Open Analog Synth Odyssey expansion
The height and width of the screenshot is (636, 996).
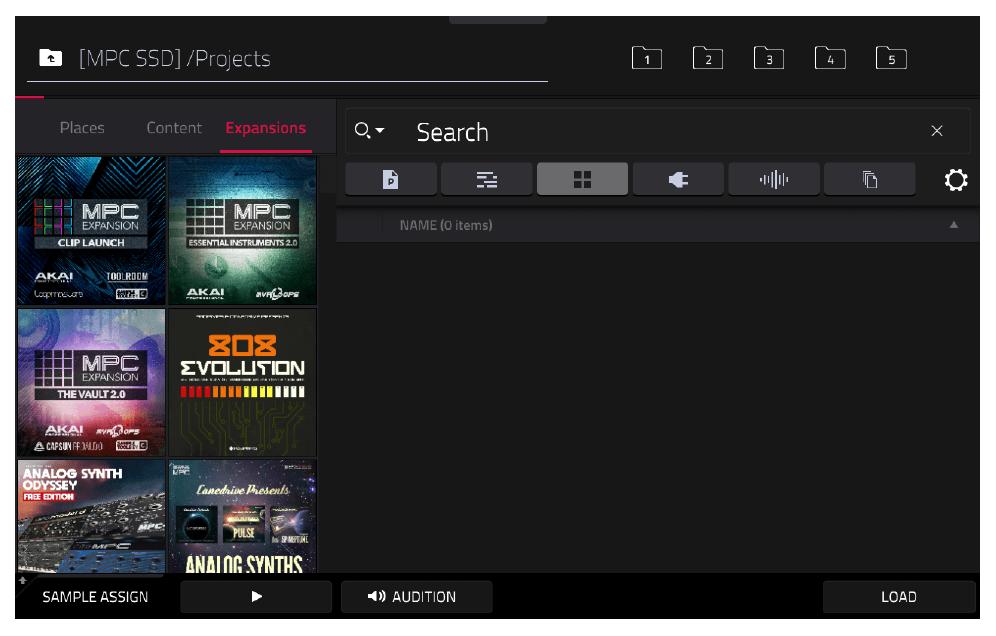point(91,517)
